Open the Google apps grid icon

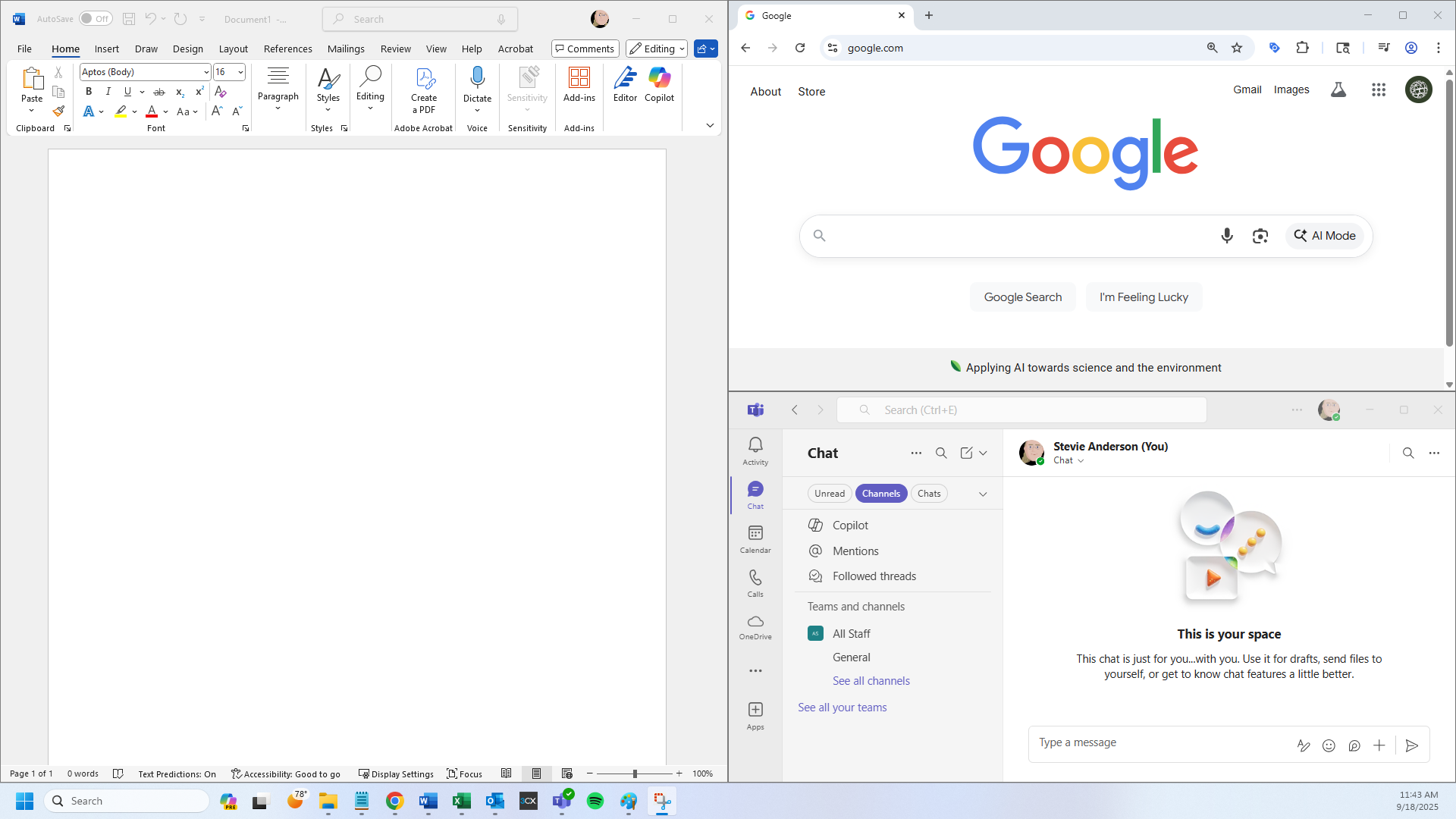click(1378, 89)
